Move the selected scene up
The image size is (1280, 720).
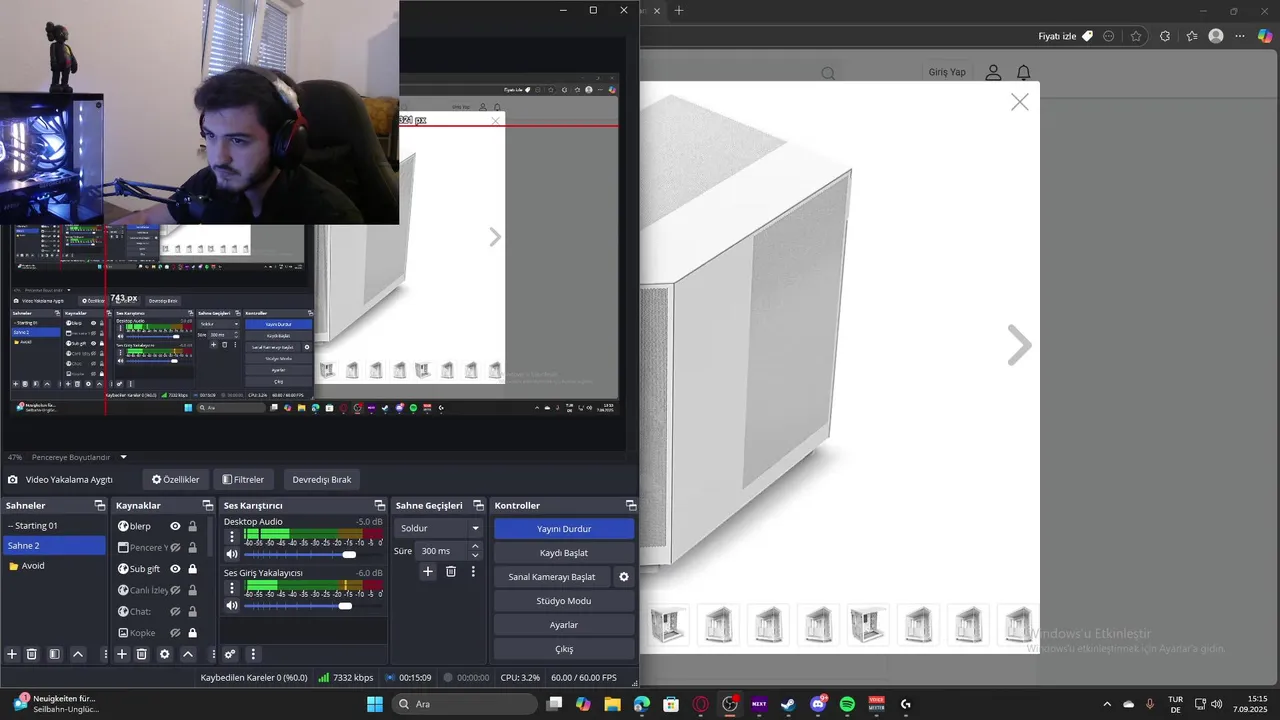click(78, 654)
